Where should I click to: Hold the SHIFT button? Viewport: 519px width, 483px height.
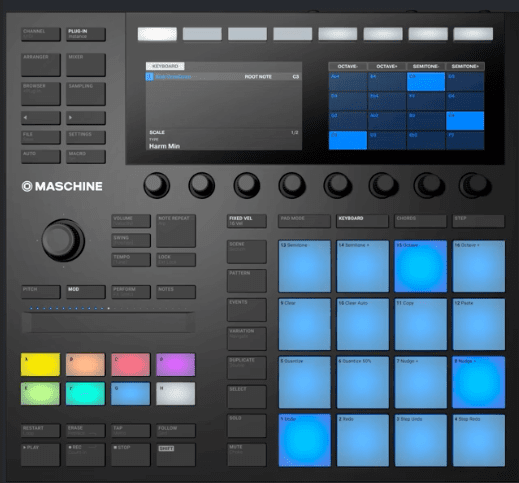[176, 454]
